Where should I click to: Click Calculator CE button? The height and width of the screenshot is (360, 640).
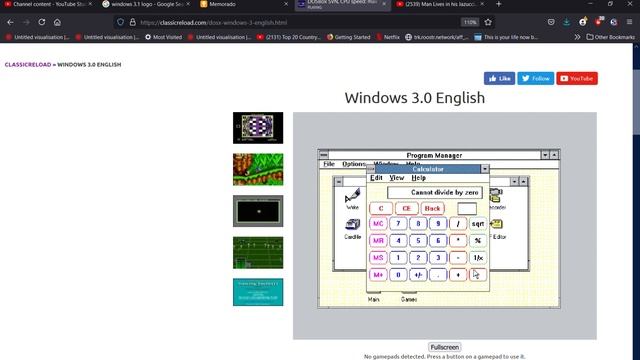point(406,209)
